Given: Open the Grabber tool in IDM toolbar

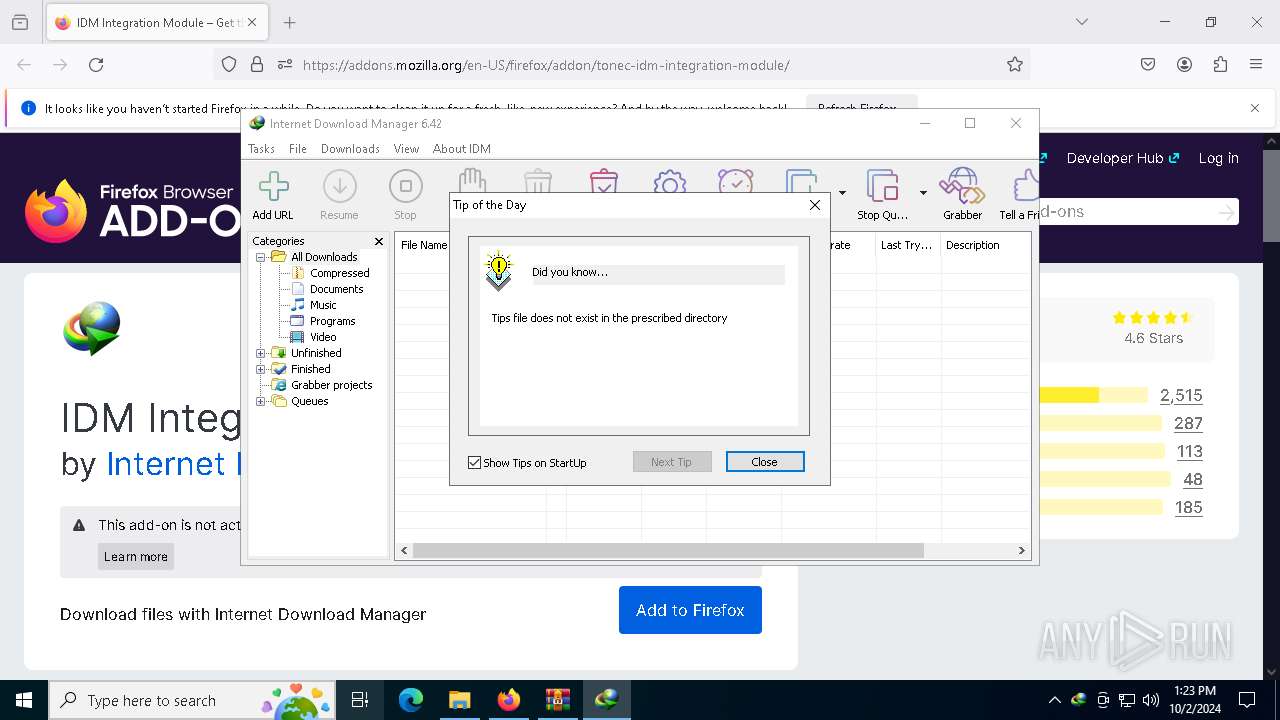Looking at the screenshot, I should pyautogui.click(x=962, y=194).
